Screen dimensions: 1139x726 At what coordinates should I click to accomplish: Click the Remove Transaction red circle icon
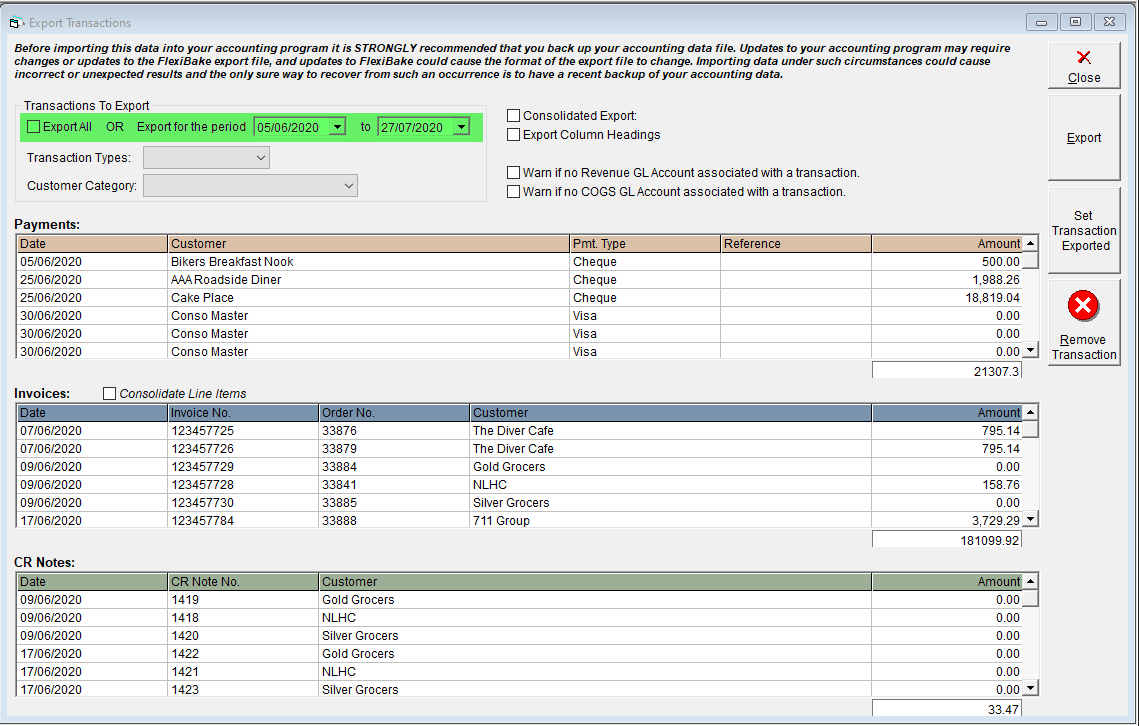coord(1083,306)
